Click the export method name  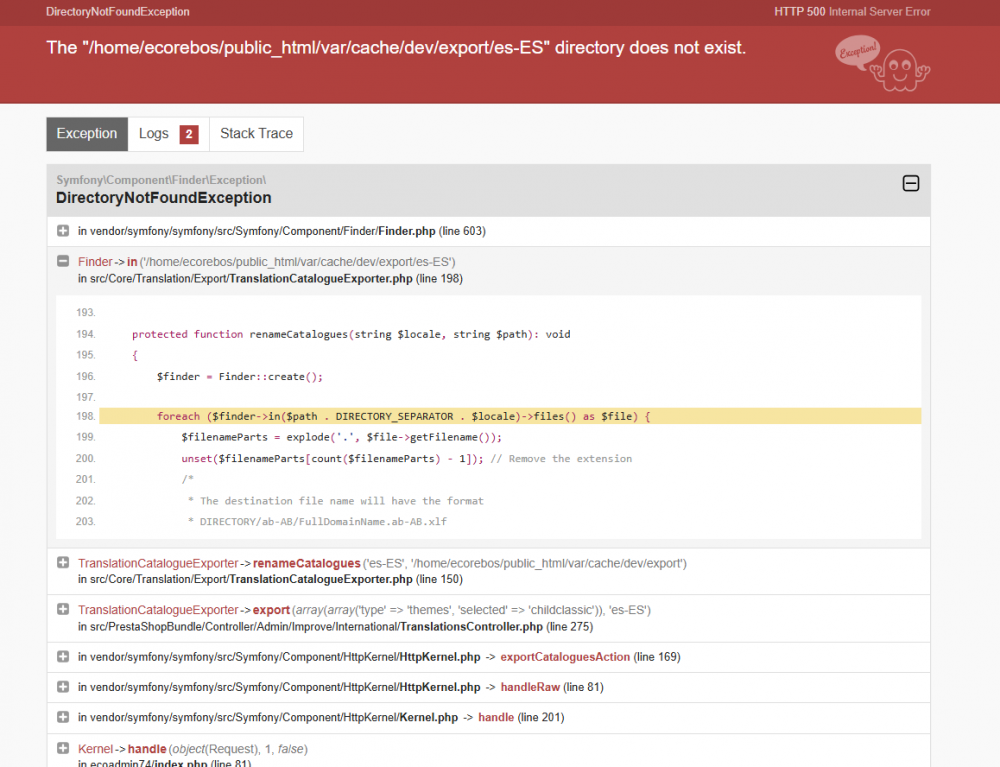pos(271,610)
